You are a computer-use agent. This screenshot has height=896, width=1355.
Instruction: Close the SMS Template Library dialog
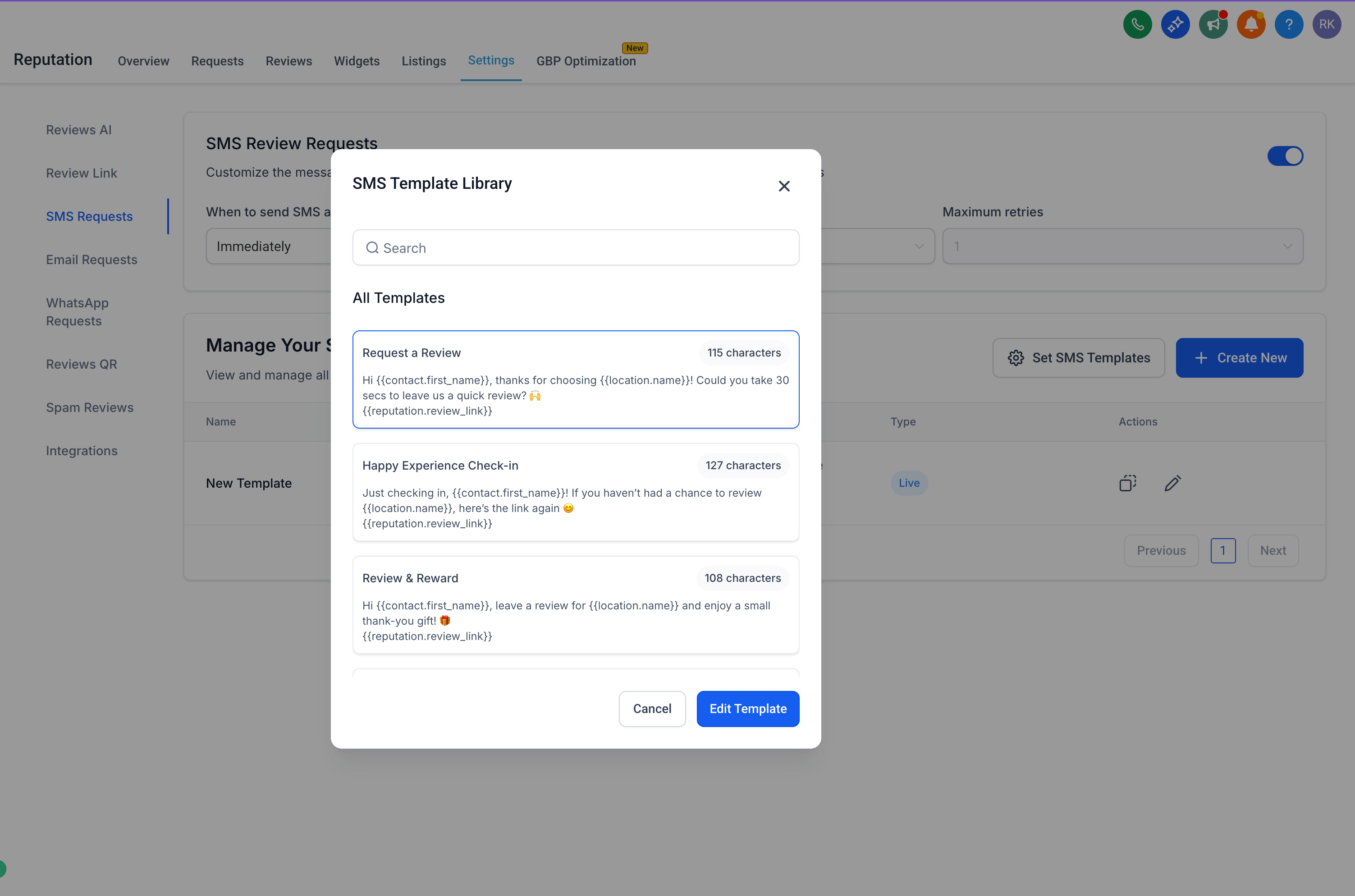[x=784, y=186]
